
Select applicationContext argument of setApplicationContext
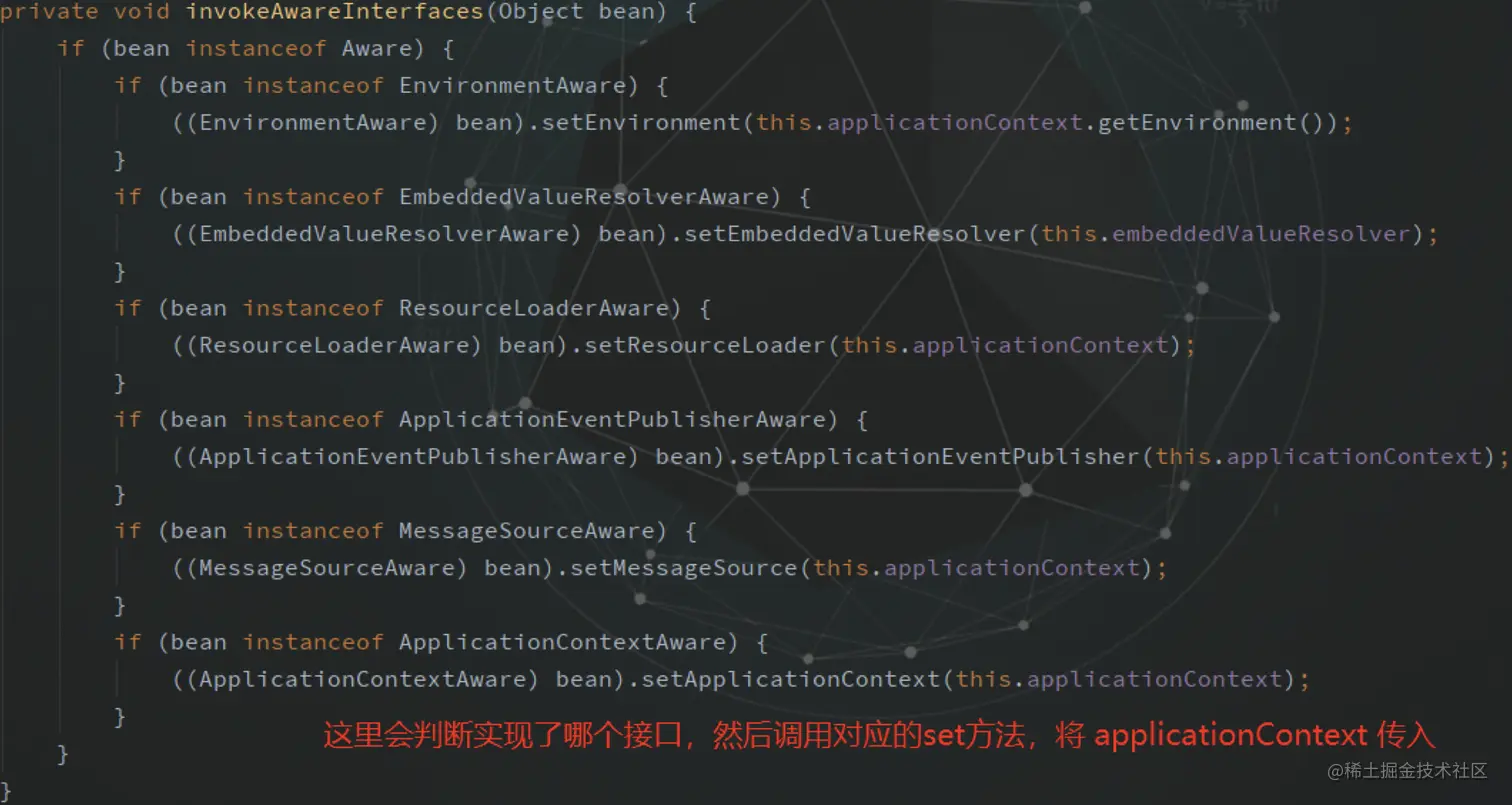pos(1155,678)
